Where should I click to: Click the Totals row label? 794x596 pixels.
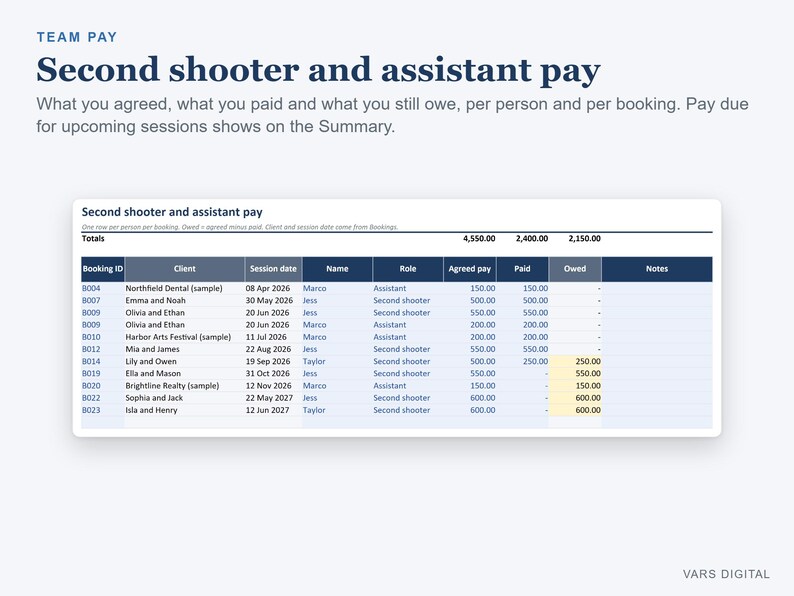93,239
